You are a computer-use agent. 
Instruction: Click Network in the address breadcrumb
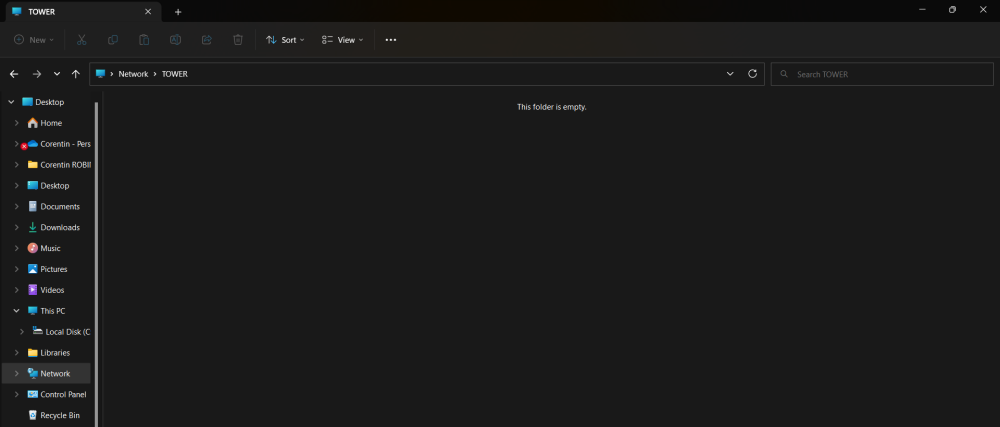pos(133,74)
